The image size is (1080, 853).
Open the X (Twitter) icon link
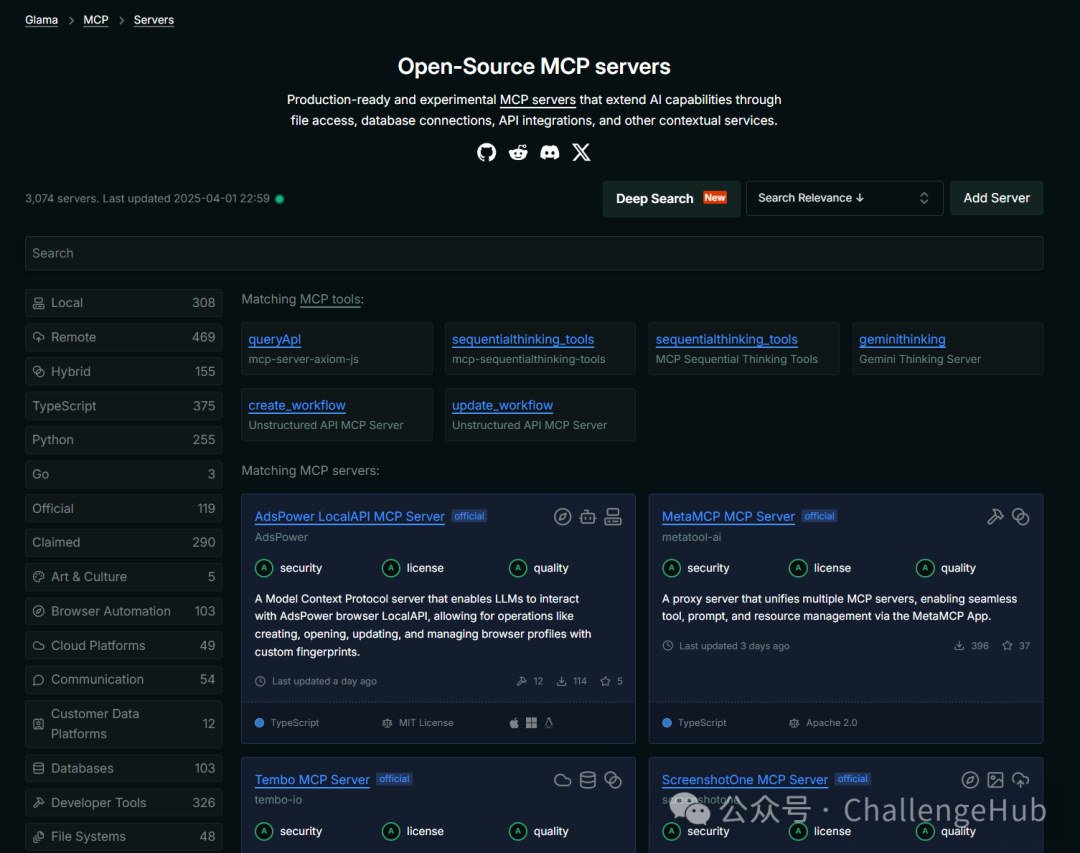tap(581, 152)
